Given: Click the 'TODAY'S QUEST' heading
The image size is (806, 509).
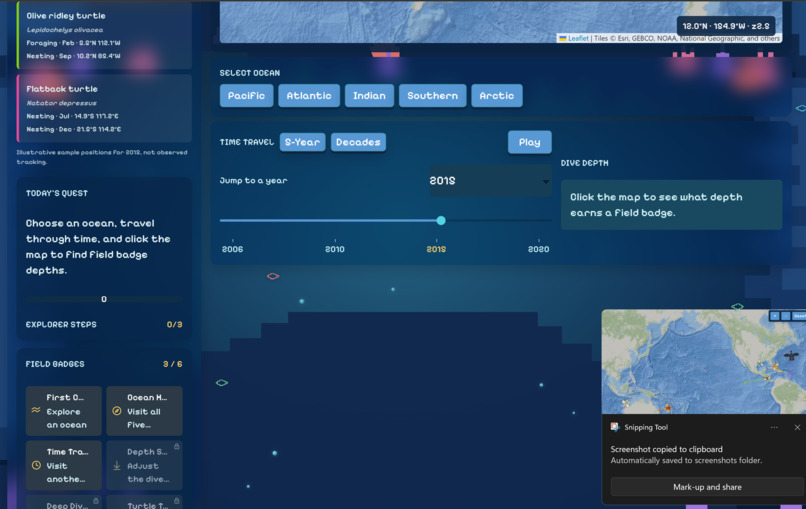Looking at the screenshot, I should point(57,193).
